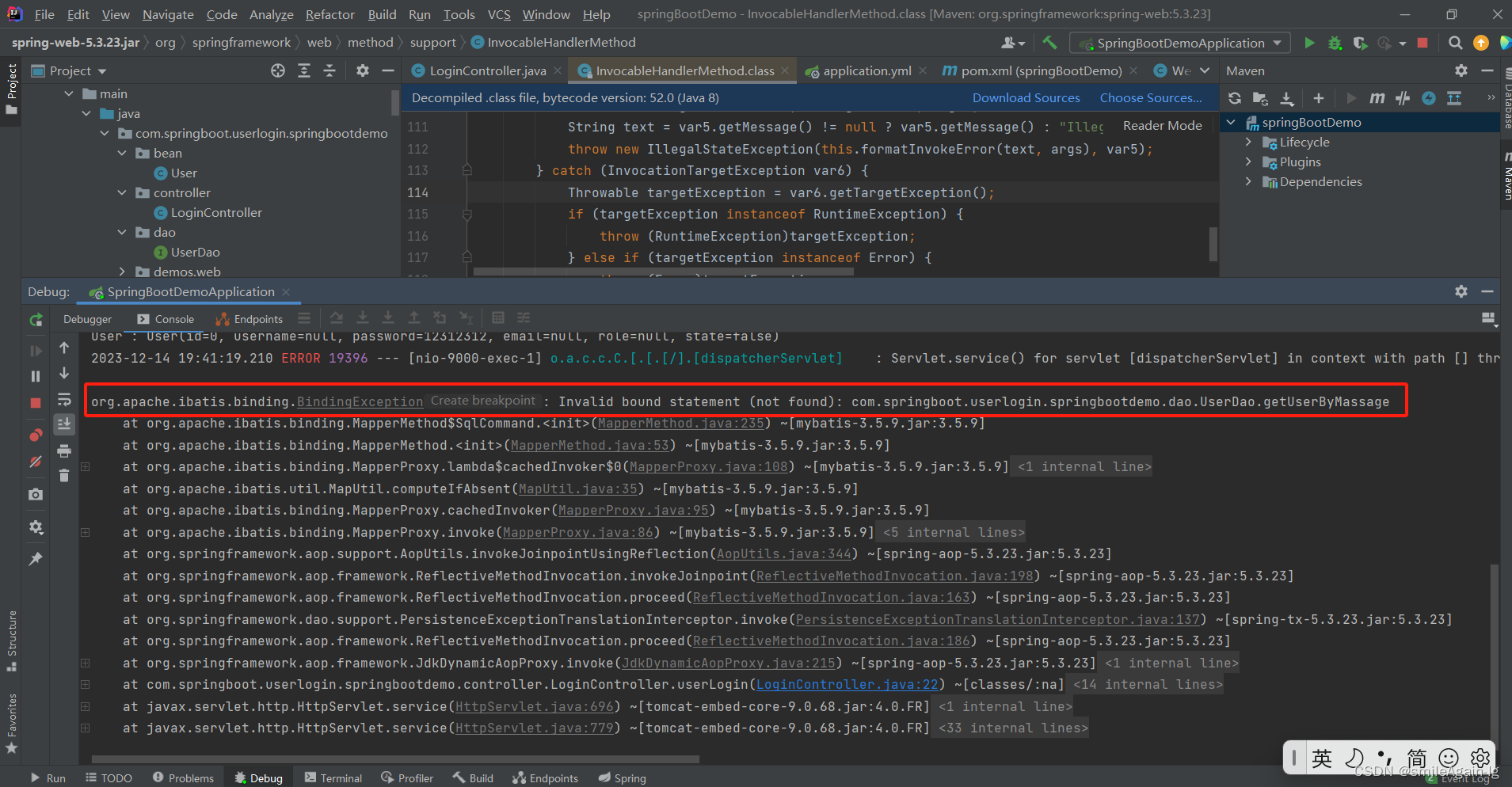The width and height of the screenshot is (1512, 787).
Task: Run with Coverage icon in toolbar
Action: click(x=1360, y=43)
